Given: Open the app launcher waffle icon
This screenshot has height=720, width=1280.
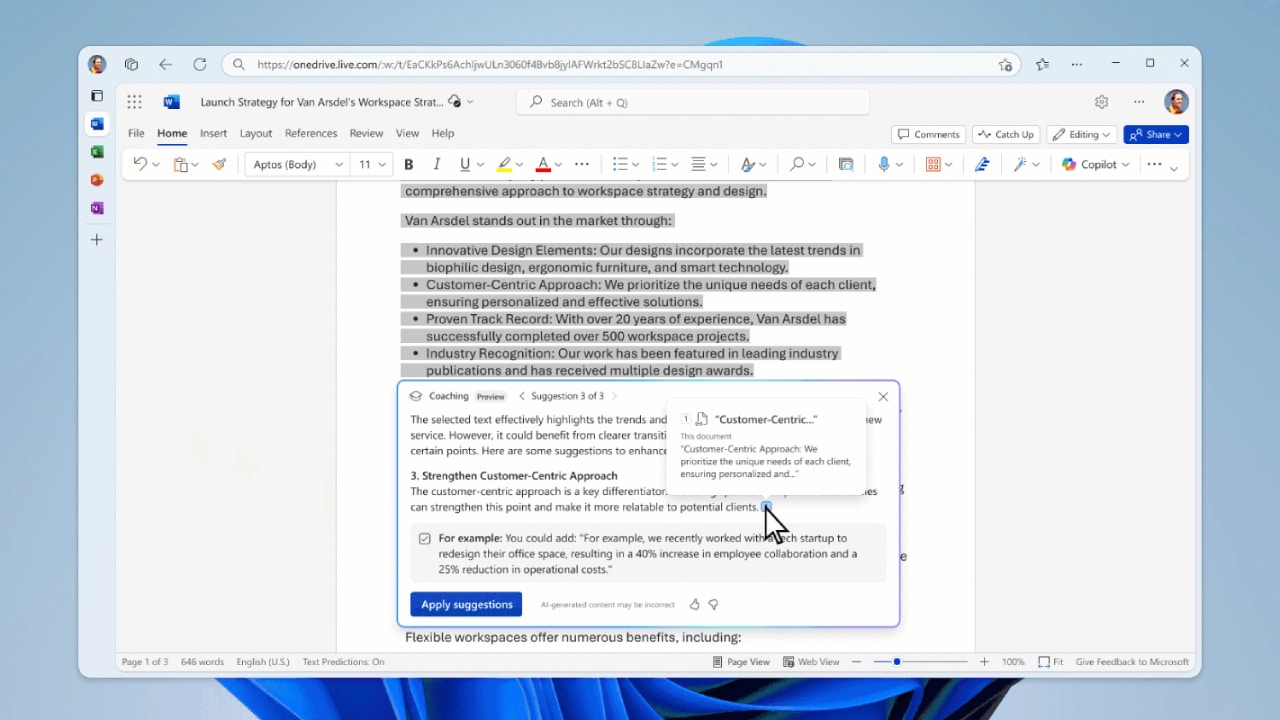Looking at the screenshot, I should coord(135,102).
